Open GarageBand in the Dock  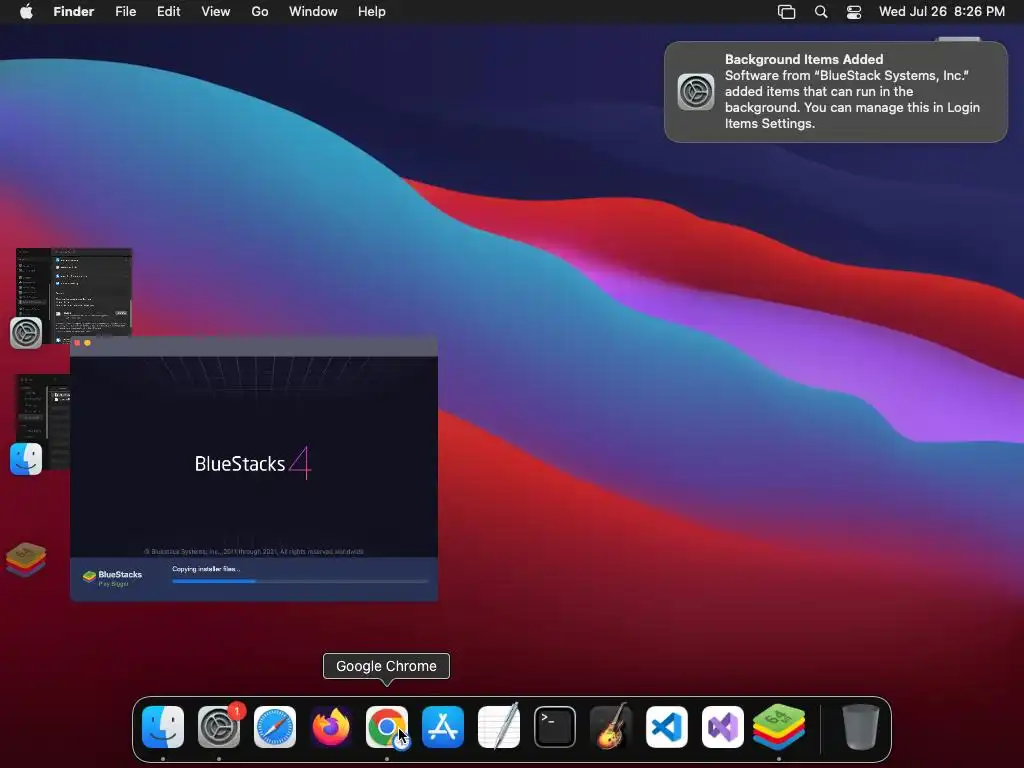[x=611, y=727]
